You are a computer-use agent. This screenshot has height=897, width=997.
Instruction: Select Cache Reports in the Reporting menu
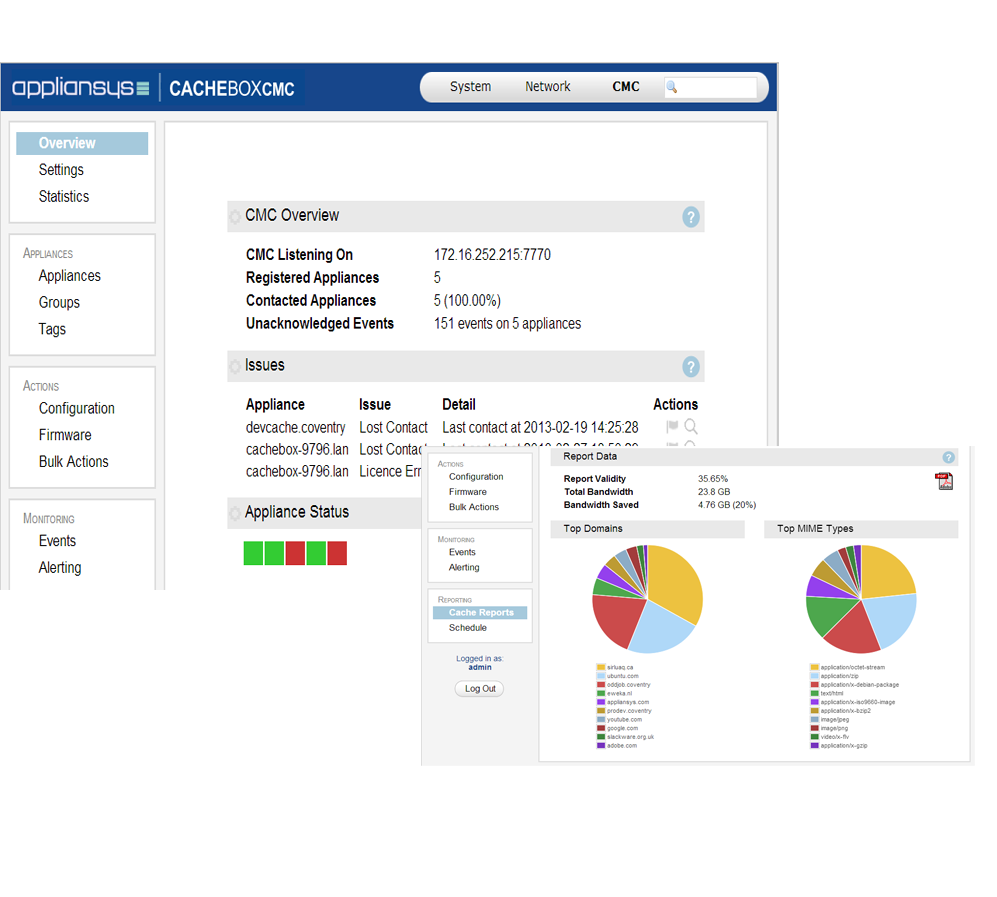pyautogui.click(x=480, y=613)
